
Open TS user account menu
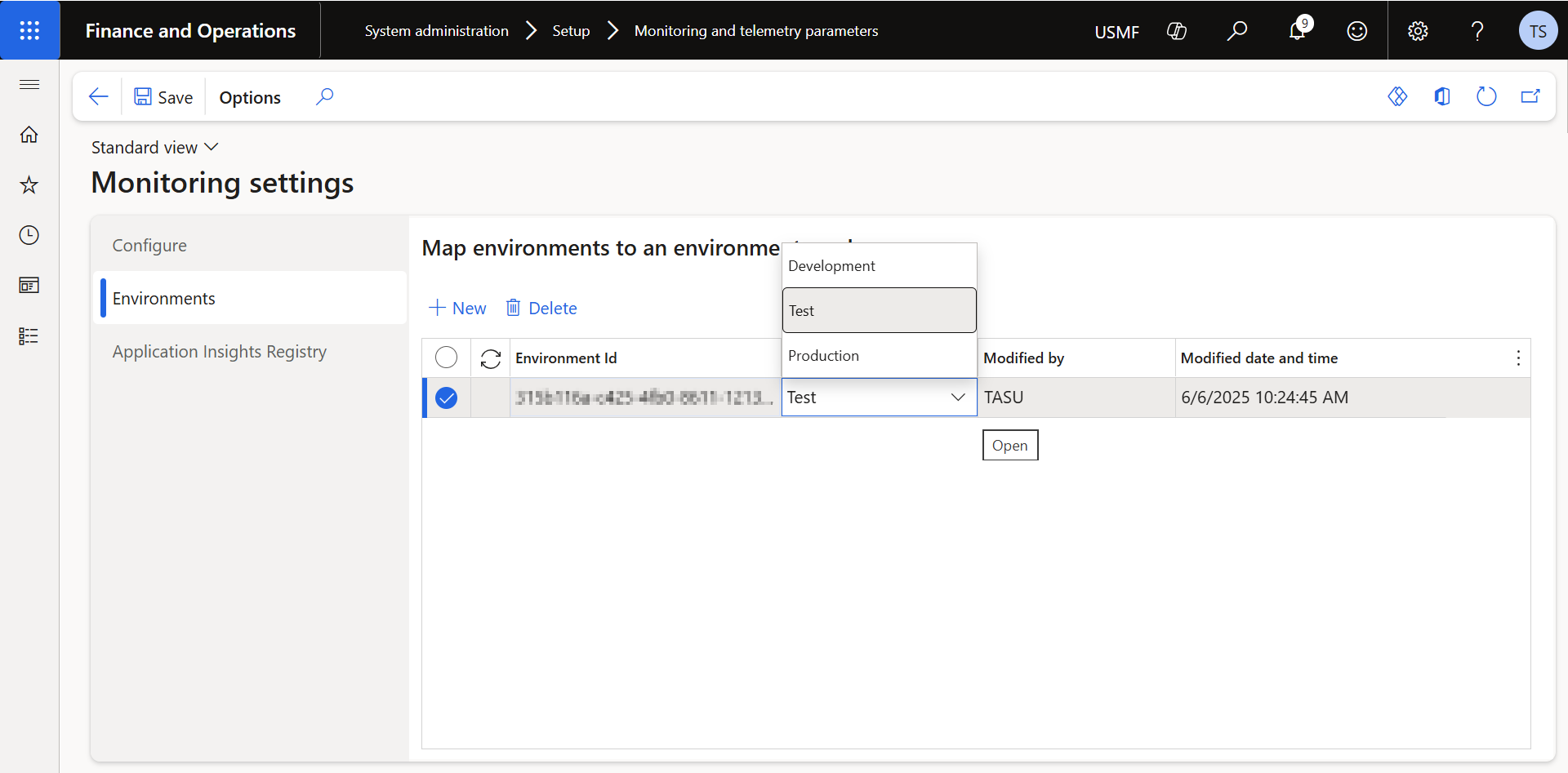click(x=1538, y=31)
